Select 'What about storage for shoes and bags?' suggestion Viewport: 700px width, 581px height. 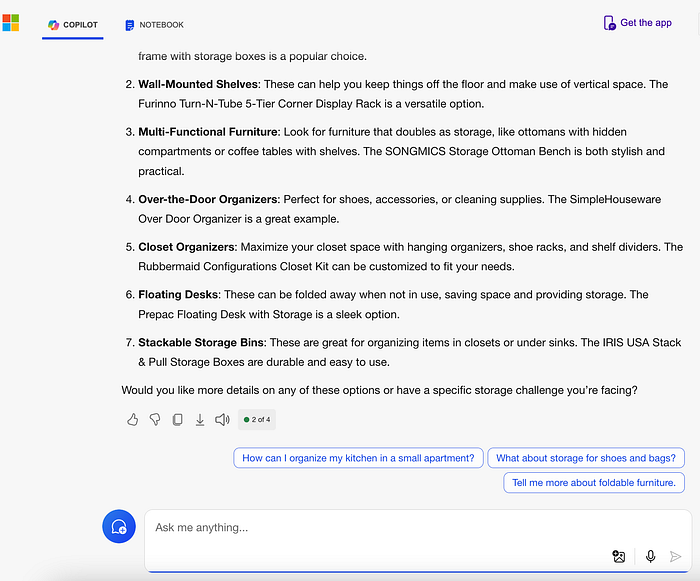click(586, 458)
